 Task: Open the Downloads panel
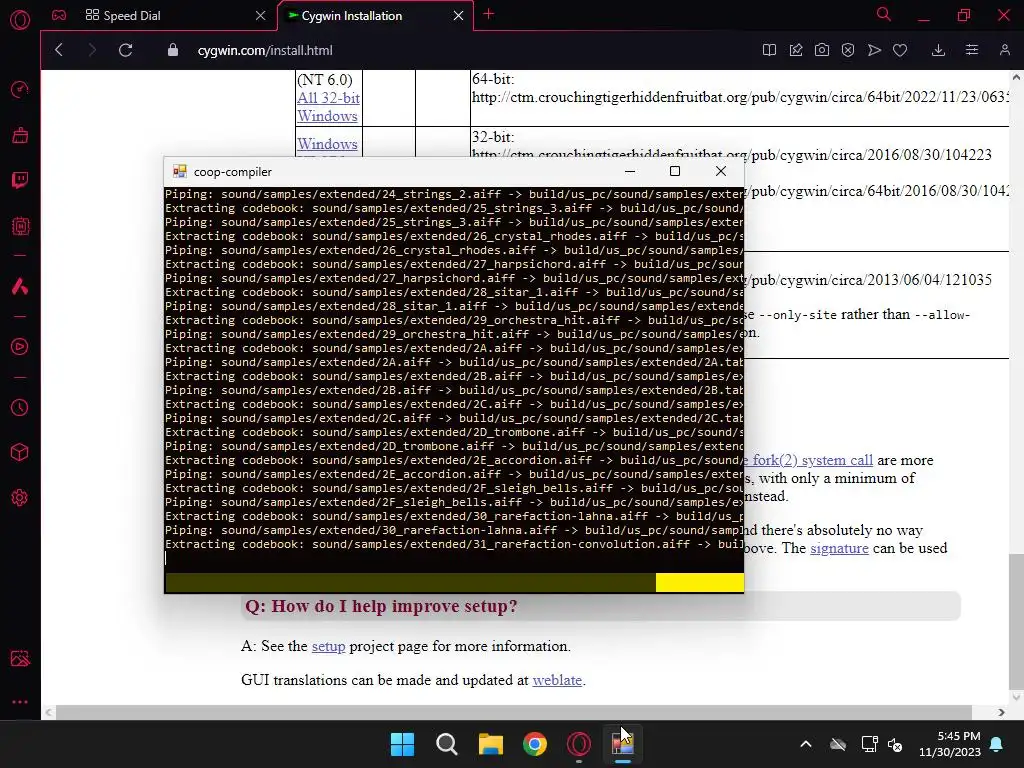point(938,50)
